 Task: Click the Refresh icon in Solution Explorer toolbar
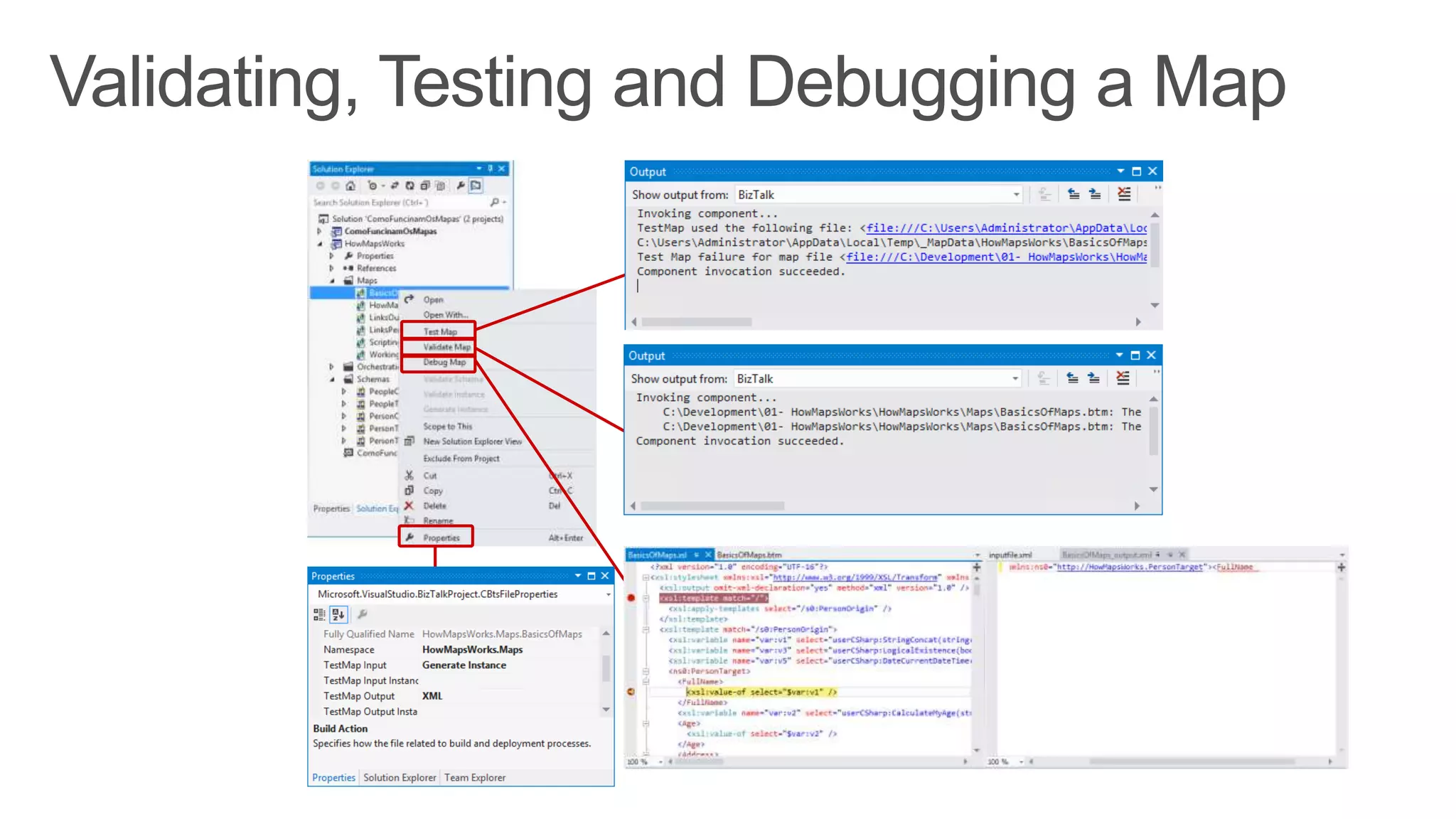pos(409,186)
